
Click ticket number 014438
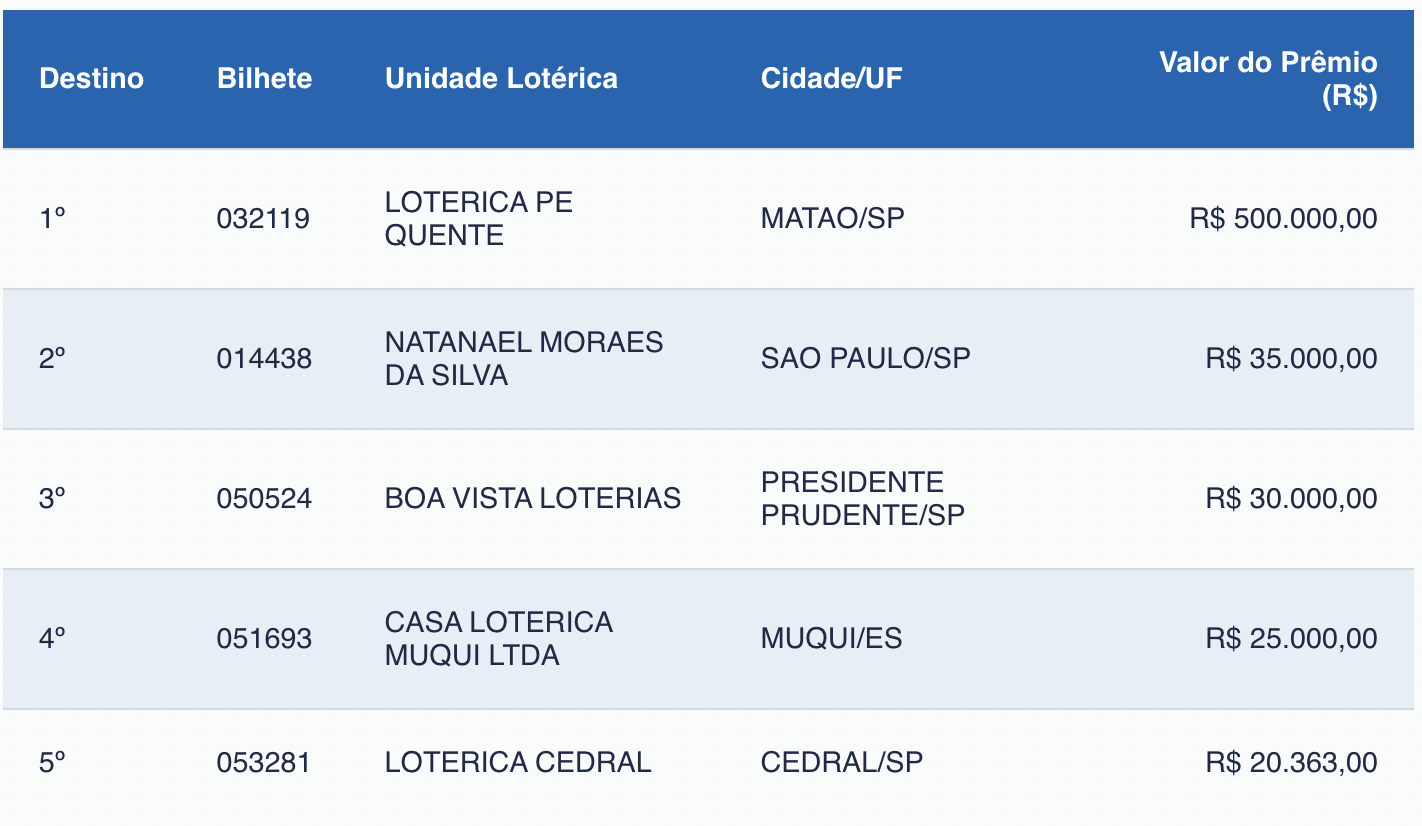pos(264,359)
